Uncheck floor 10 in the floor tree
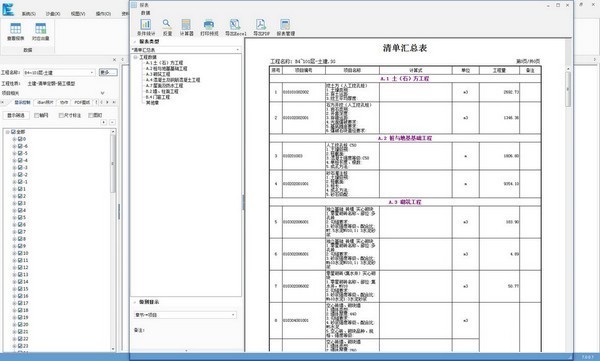This screenshot has height=361, width=600. (x=21, y=253)
